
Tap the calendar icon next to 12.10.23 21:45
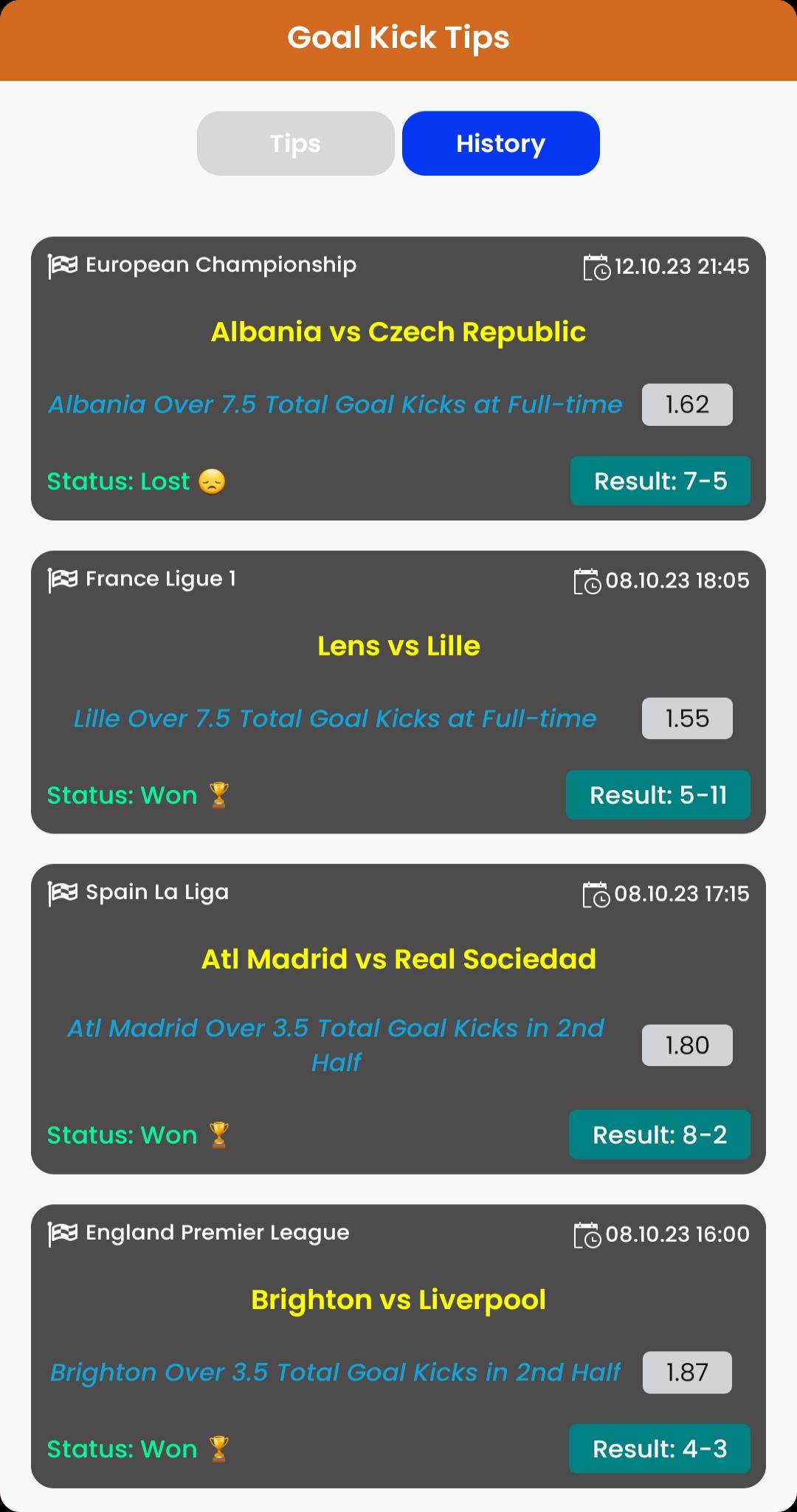[596, 267]
